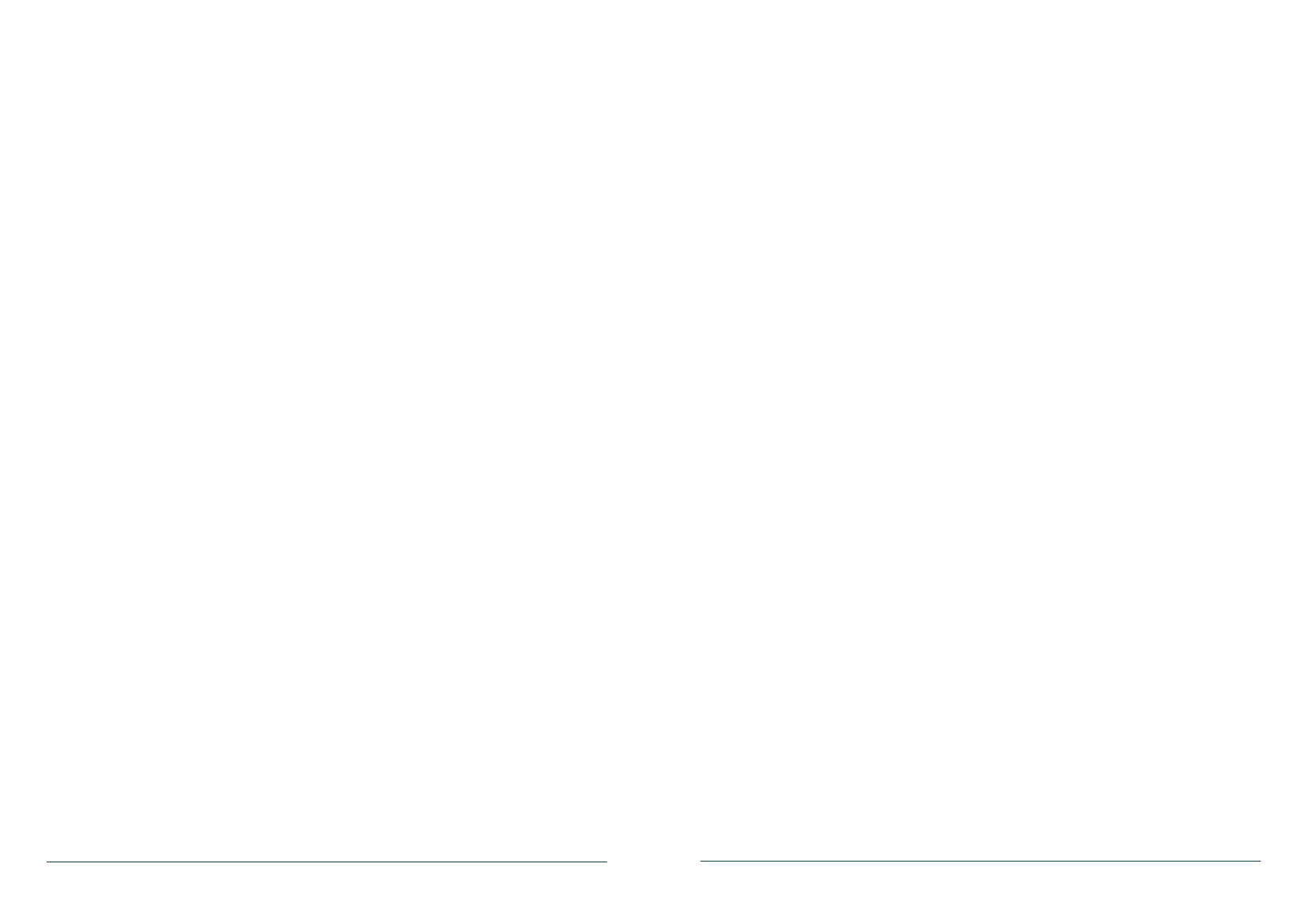The image size is (1308, 924).
Task: Click the center of the blank left page
Action: [x=327, y=427]
